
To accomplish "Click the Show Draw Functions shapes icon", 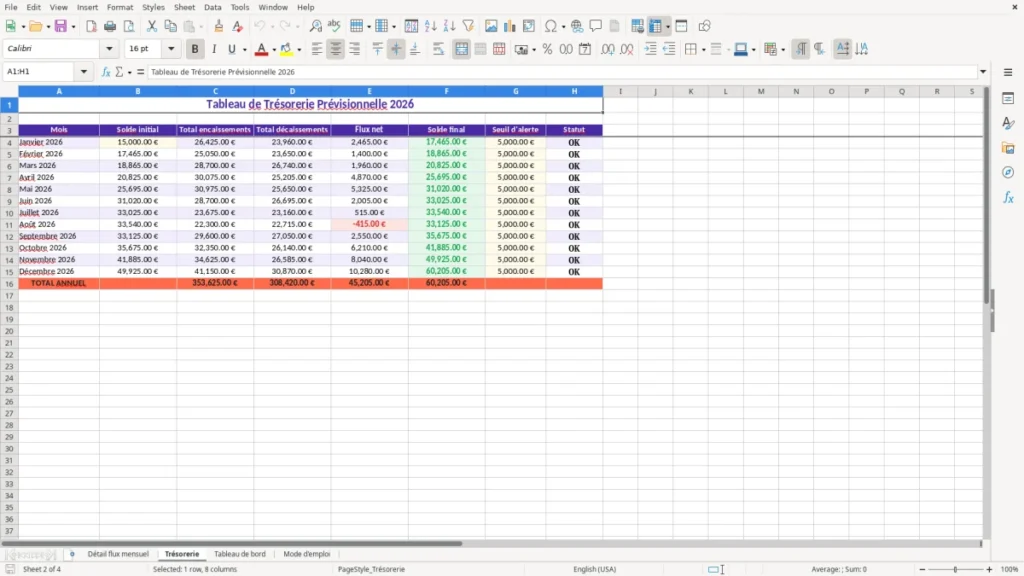I will 704,26.
